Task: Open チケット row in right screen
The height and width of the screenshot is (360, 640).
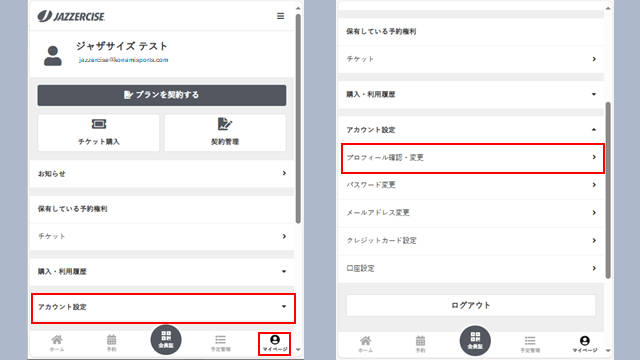Action: point(471,59)
